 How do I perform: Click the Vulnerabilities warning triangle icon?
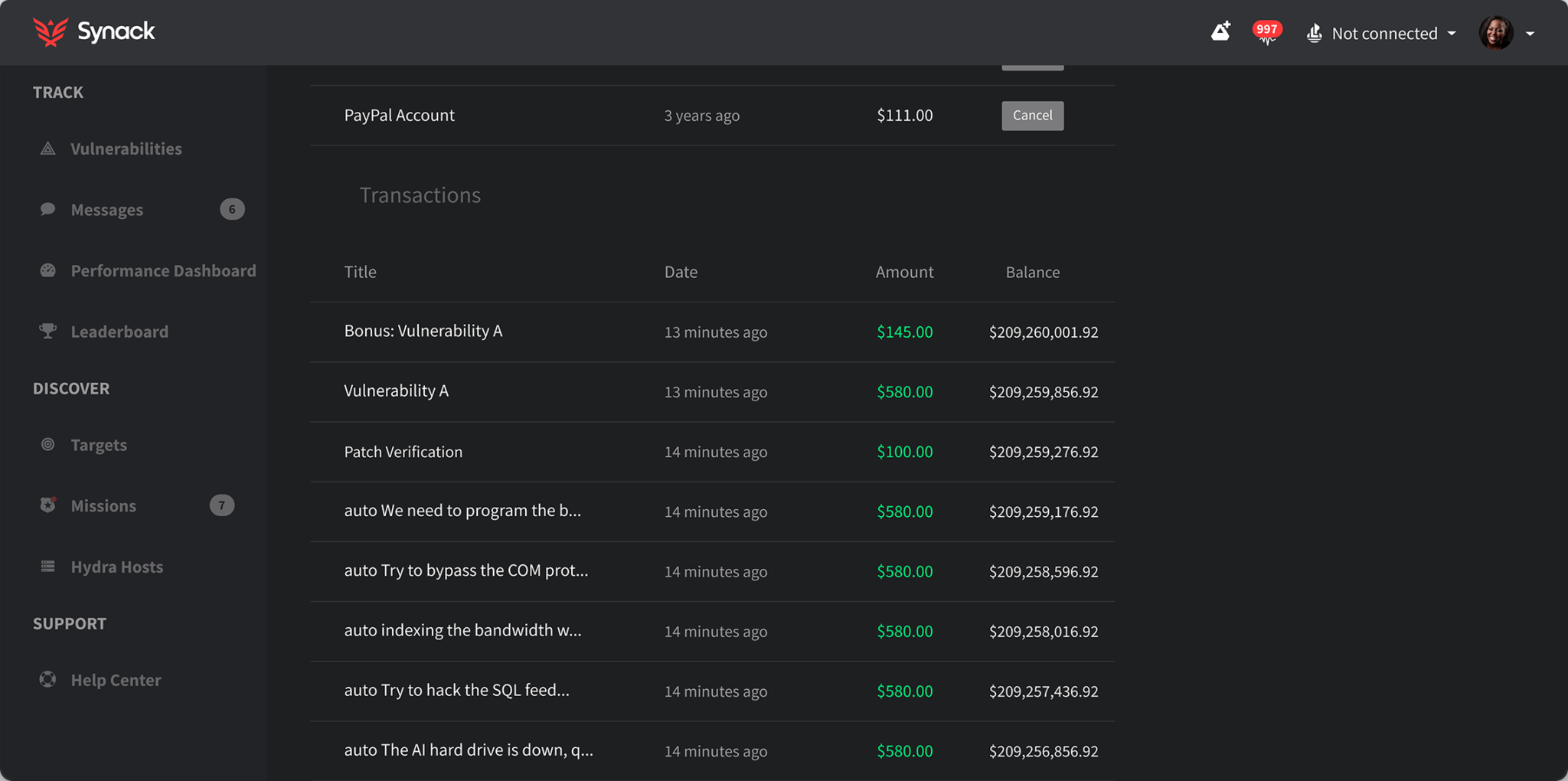[x=47, y=149]
